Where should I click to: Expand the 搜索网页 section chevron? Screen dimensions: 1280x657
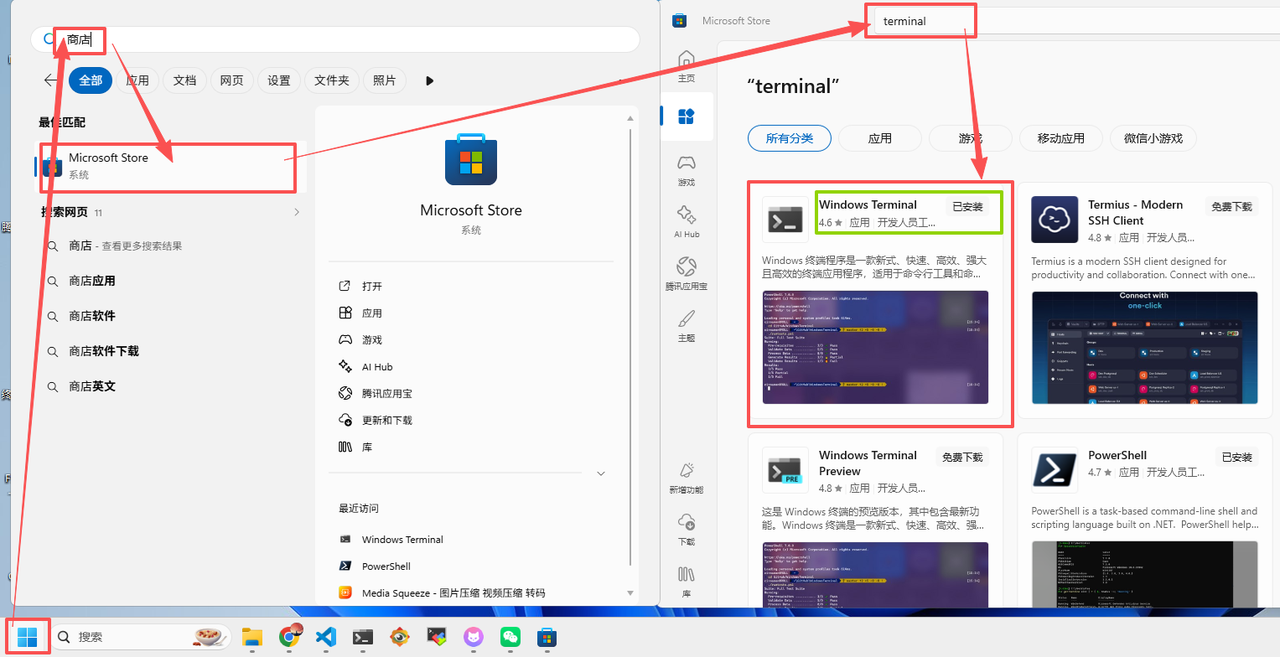pyautogui.click(x=297, y=212)
